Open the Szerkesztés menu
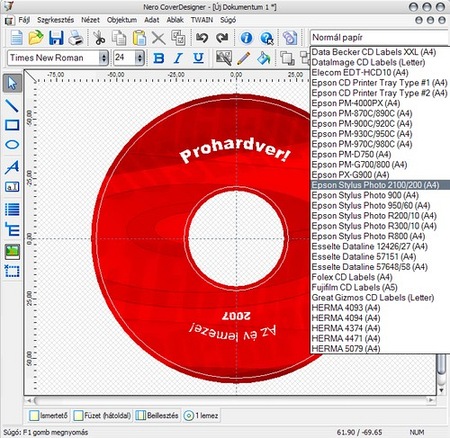 pos(55,20)
